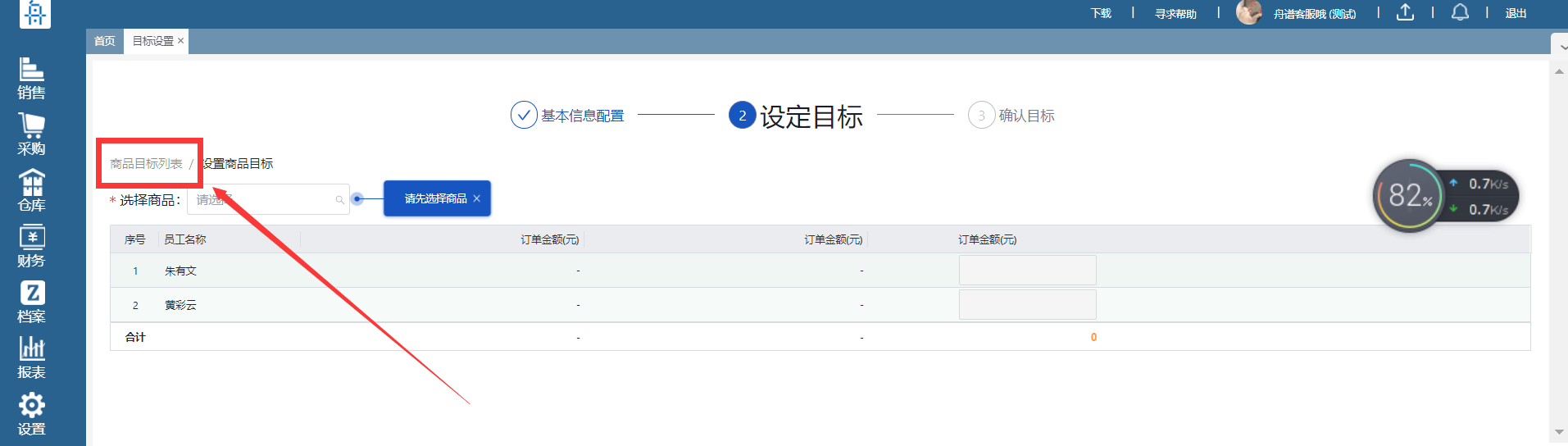The width and height of the screenshot is (1568, 446).
Task: Go to 商品目标列表 breadcrumb link
Action: click(146, 164)
